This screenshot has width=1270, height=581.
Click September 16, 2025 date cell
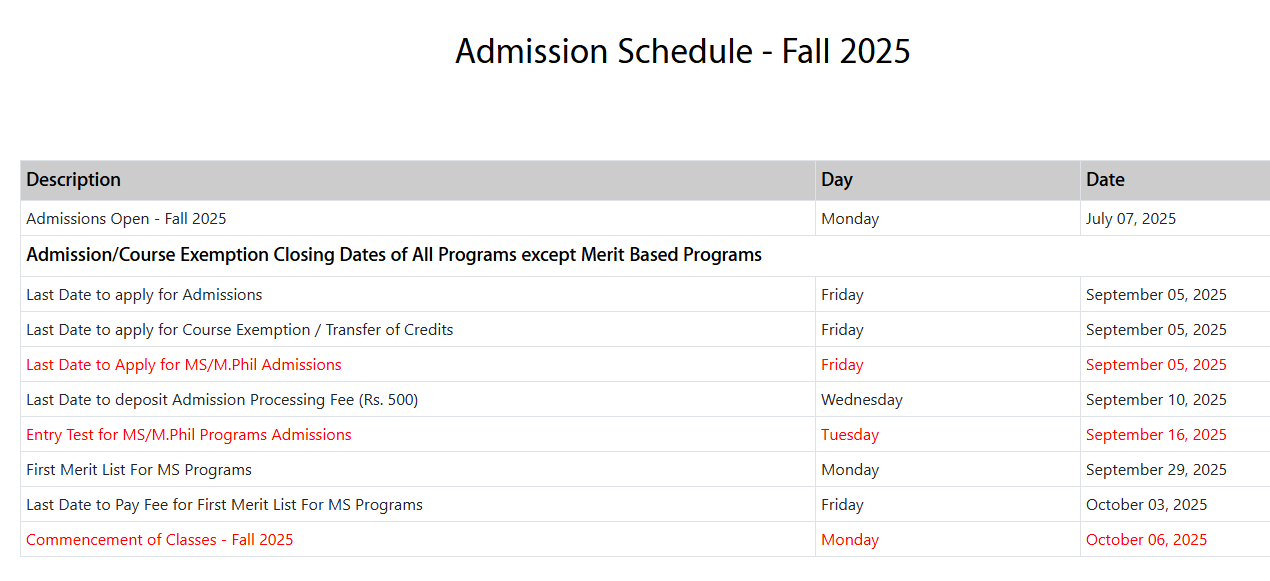[1156, 435]
